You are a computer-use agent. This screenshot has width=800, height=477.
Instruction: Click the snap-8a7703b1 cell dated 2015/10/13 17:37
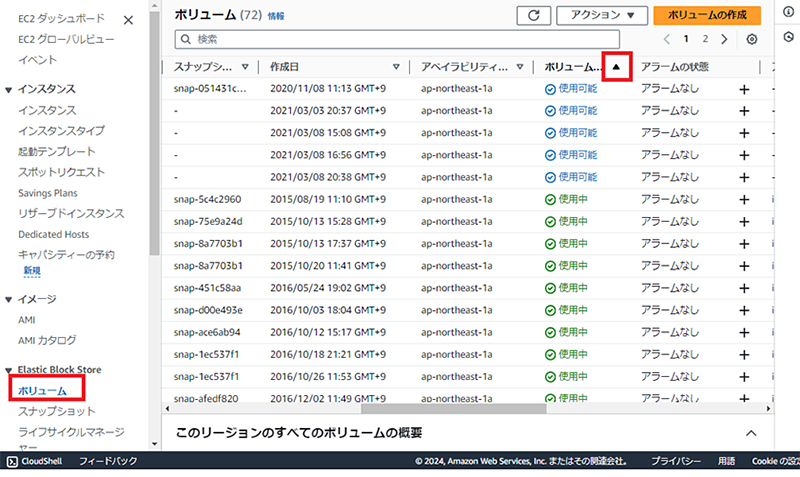208,244
